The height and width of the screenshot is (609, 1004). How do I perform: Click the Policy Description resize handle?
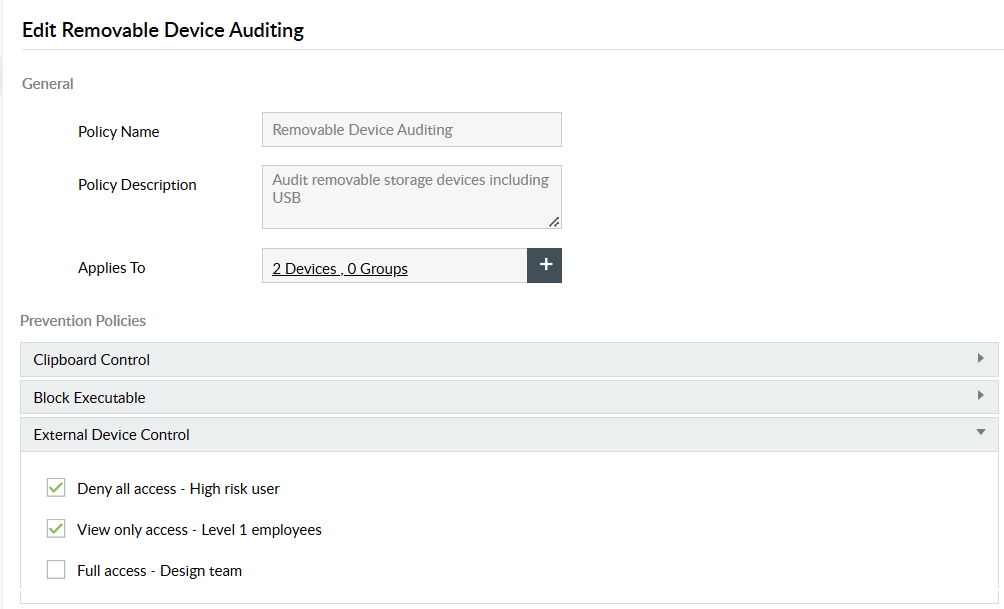pos(554,222)
